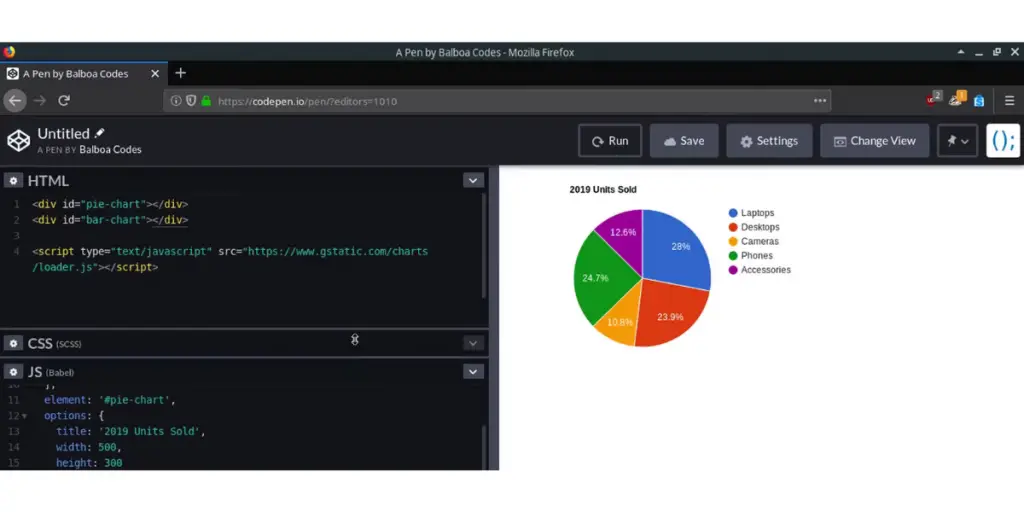Reload the page with refresh icon
The width and height of the screenshot is (1024, 512).
[x=64, y=101]
